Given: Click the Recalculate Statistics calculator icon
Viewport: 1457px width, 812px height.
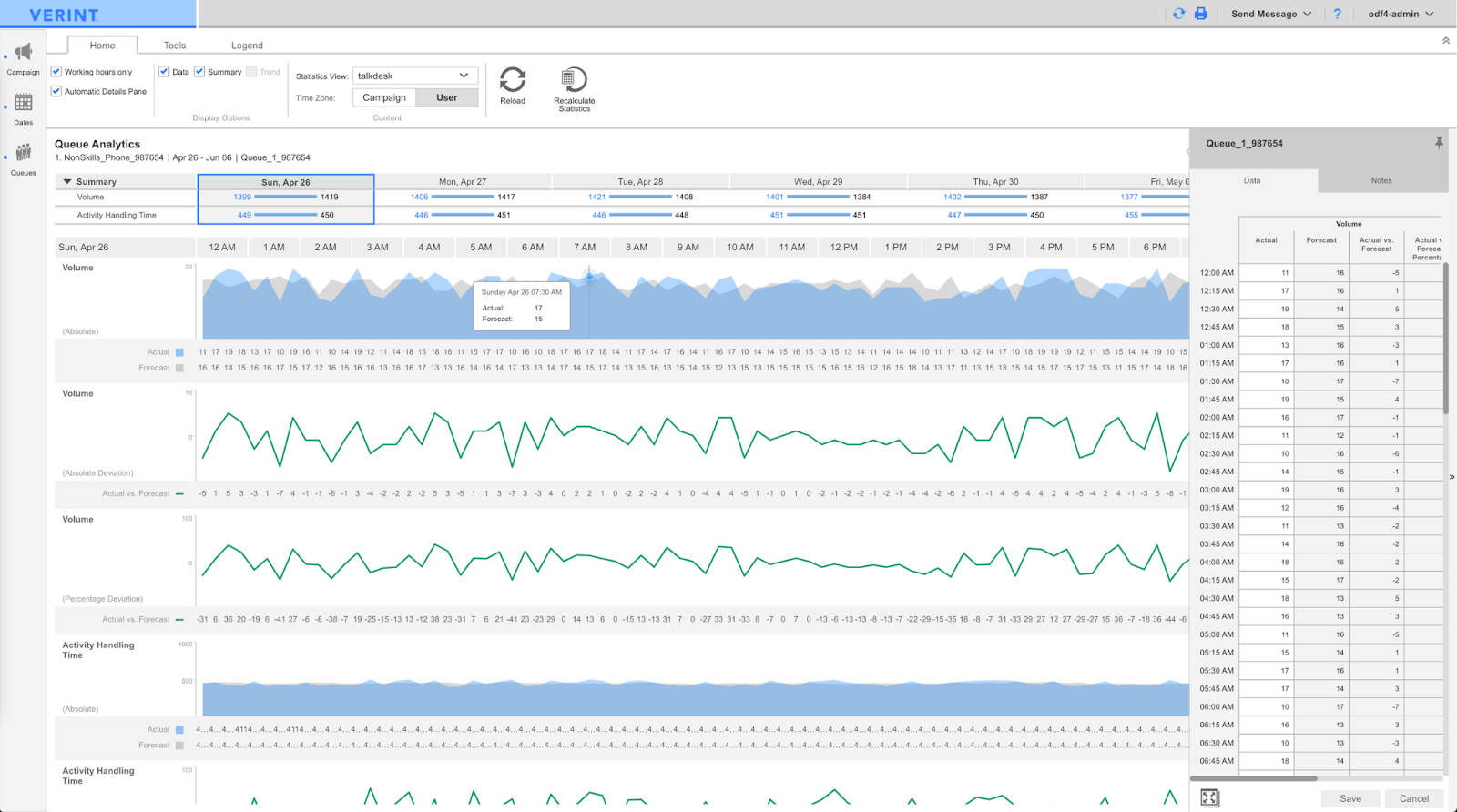Looking at the screenshot, I should coord(574,79).
